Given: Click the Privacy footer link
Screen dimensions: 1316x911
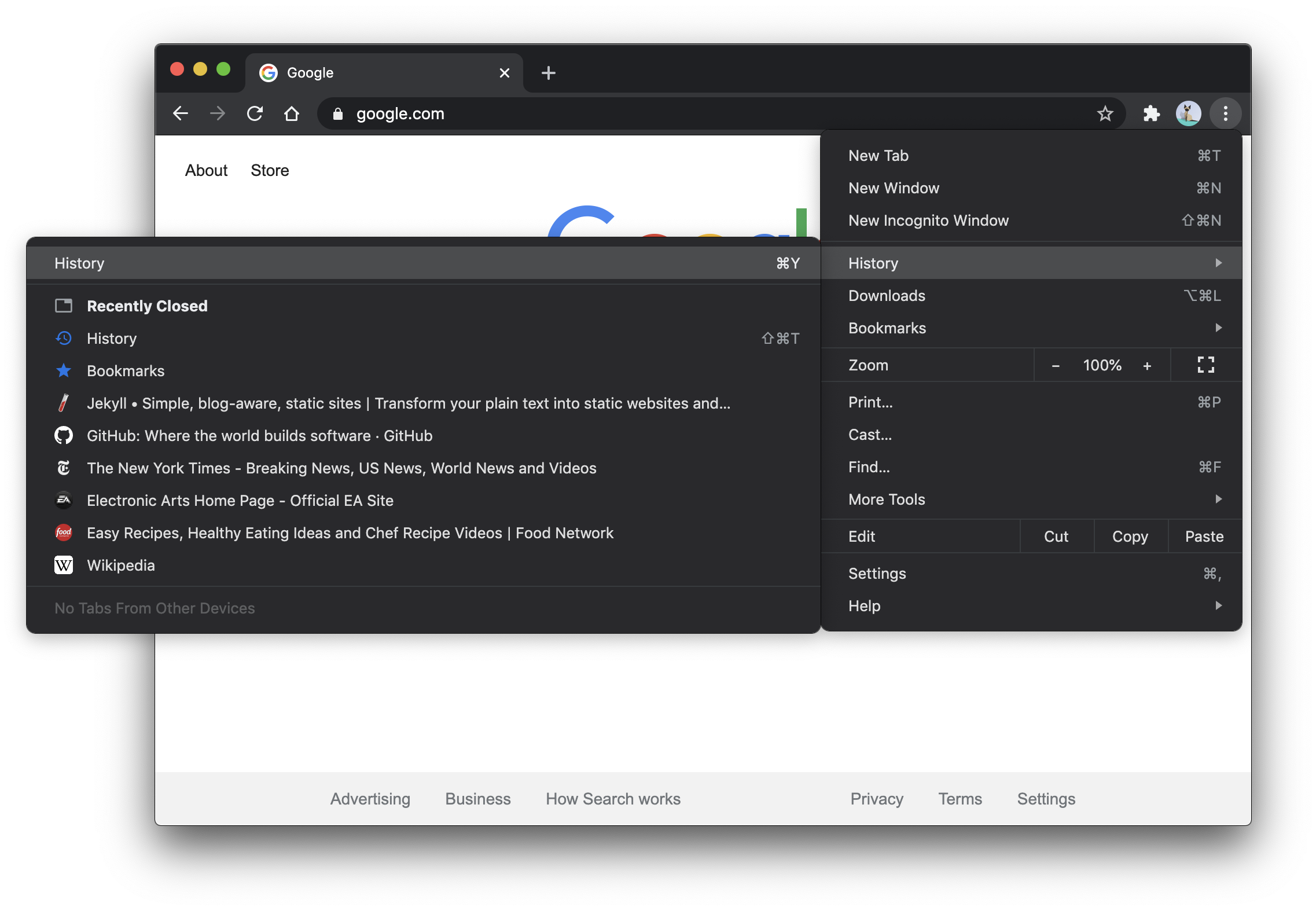Looking at the screenshot, I should pos(877,799).
